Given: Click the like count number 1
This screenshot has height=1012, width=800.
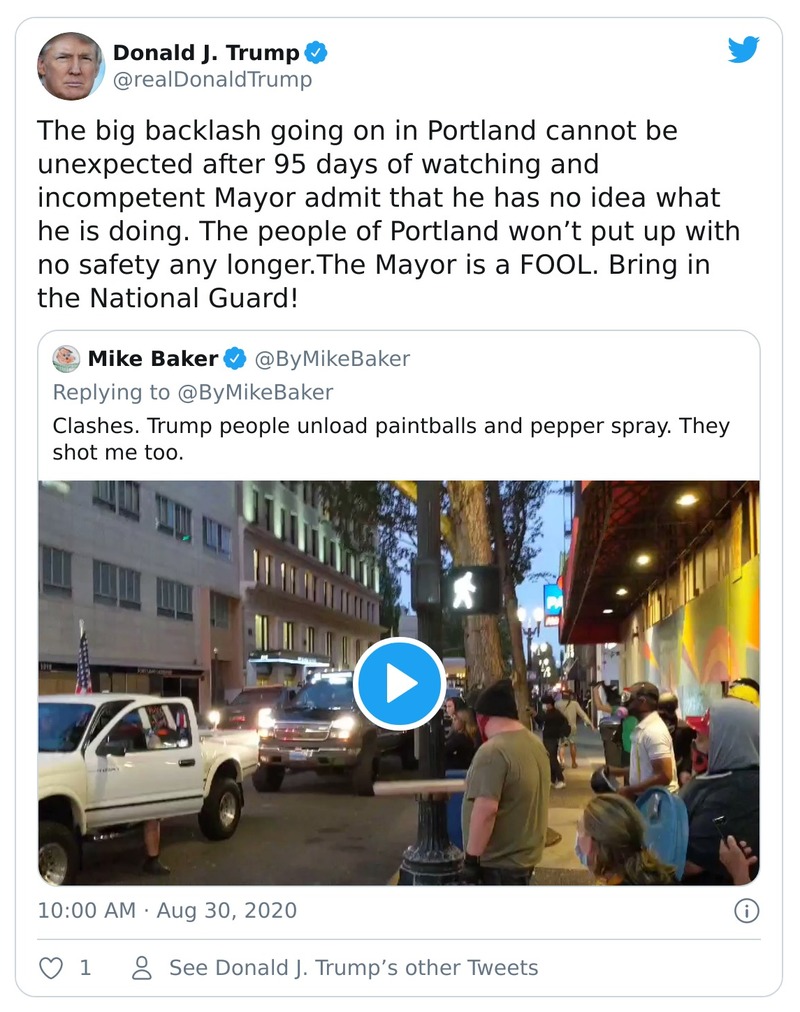Looking at the screenshot, I should (85, 967).
